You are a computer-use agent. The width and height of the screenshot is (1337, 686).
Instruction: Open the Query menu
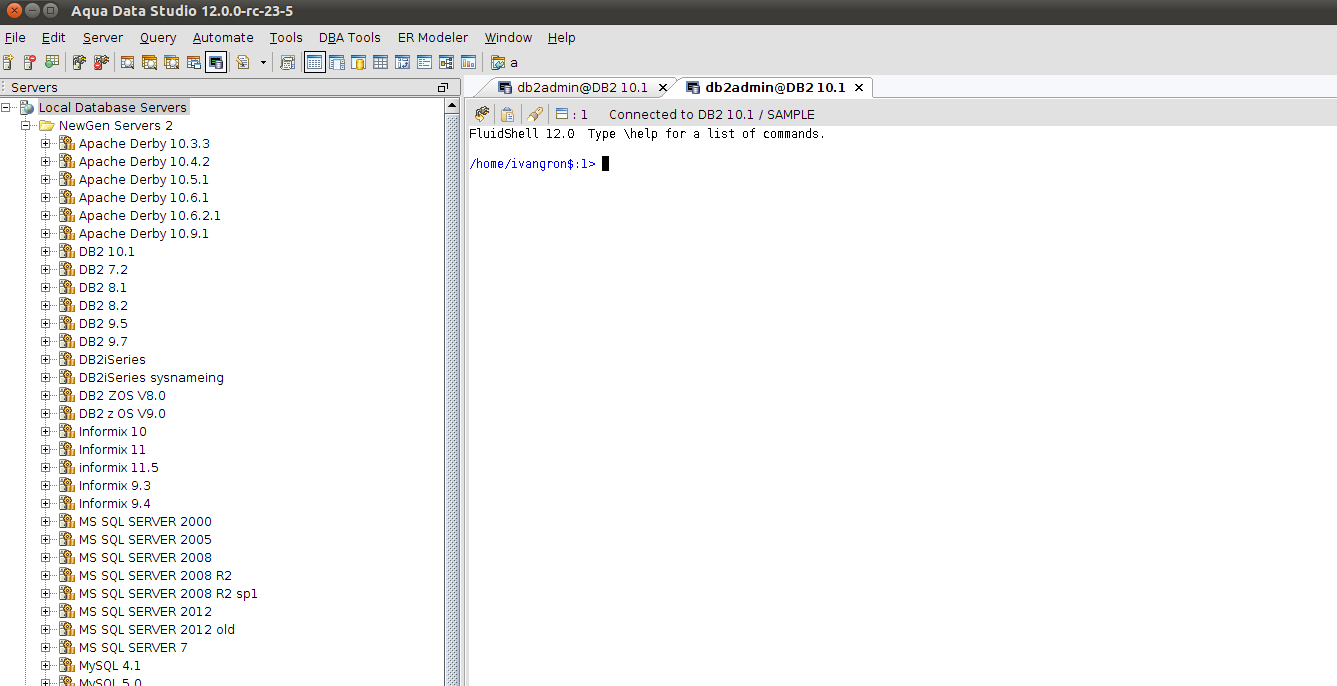[158, 37]
